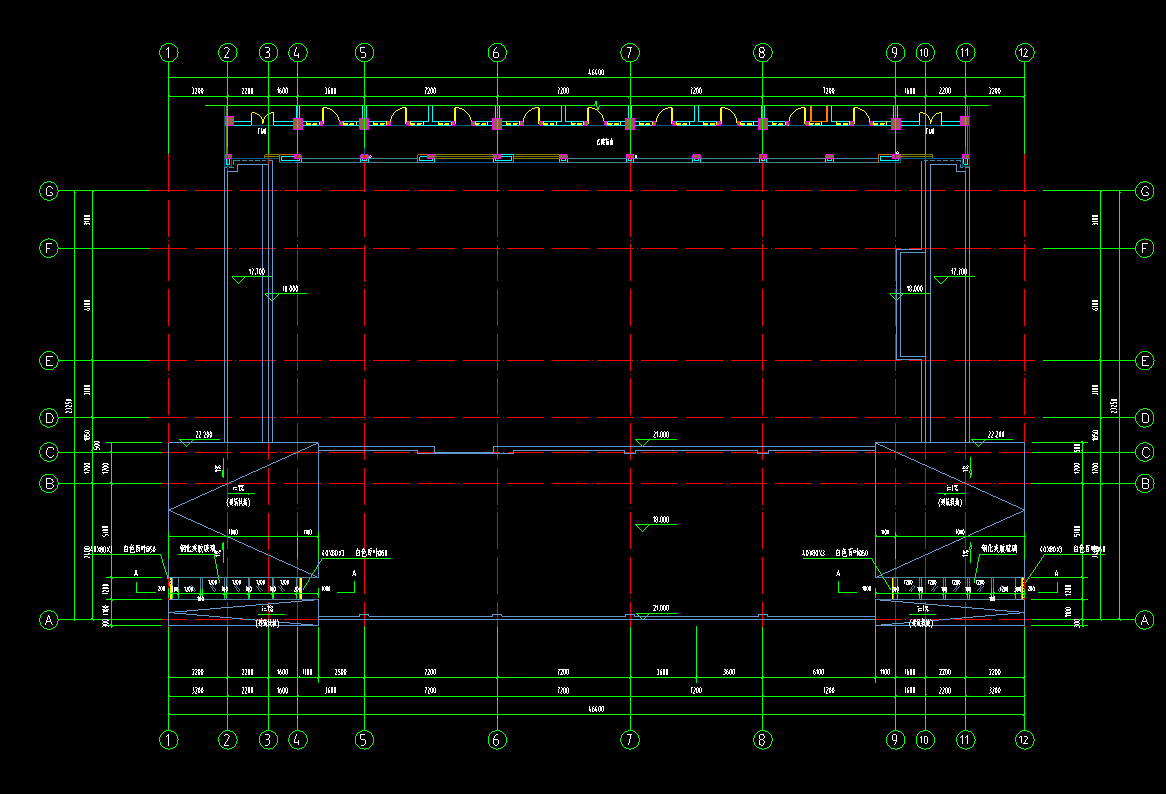This screenshot has width=1166, height=794.
Task: Select the right-side axis bubble E
Action: 1146,361
